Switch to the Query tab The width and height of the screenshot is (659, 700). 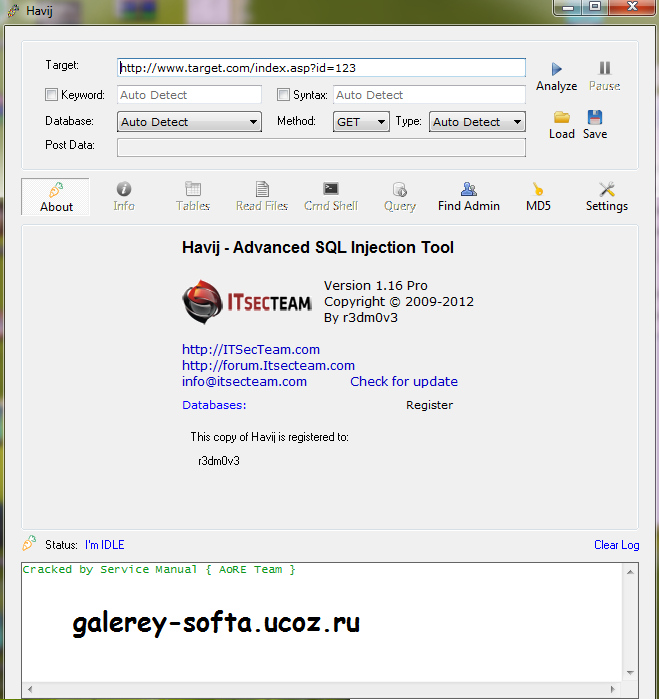click(400, 197)
